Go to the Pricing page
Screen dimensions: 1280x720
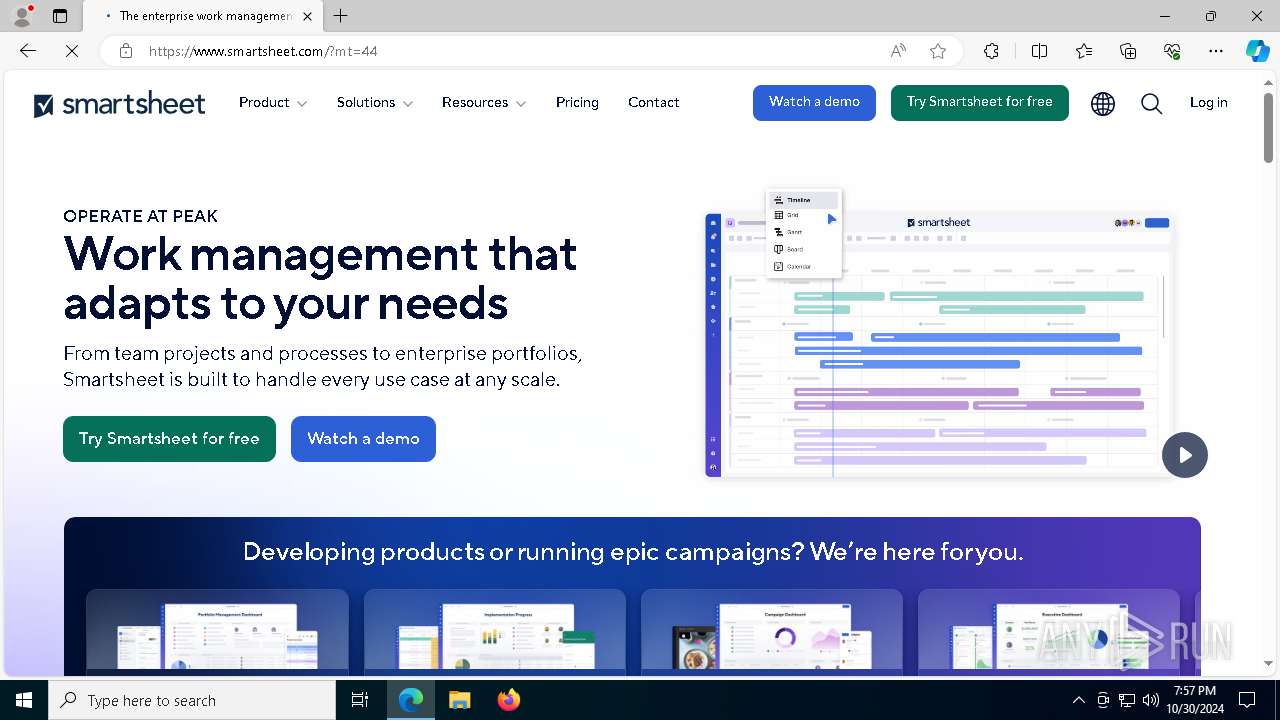(x=577, y=102)
